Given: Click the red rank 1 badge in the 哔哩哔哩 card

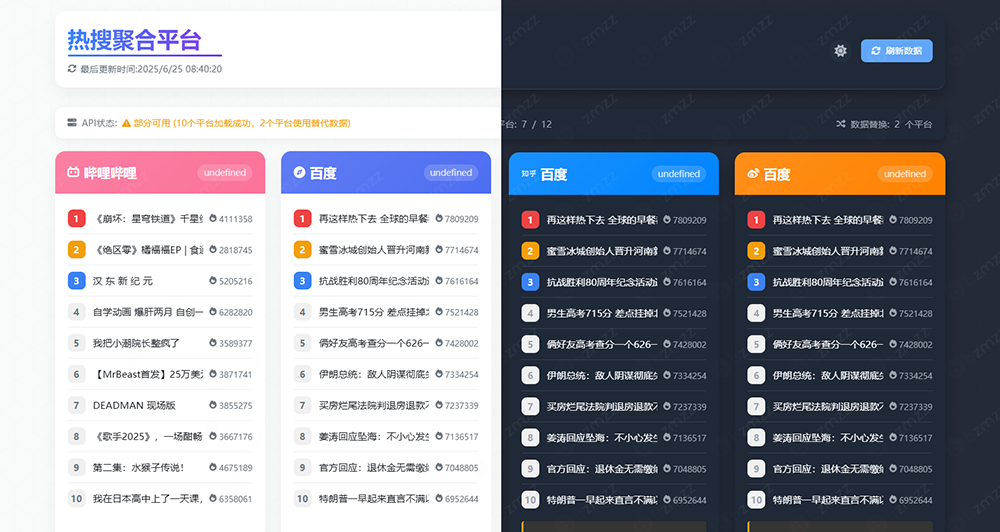Looking at the screenshot, I should tap(77, 219).
